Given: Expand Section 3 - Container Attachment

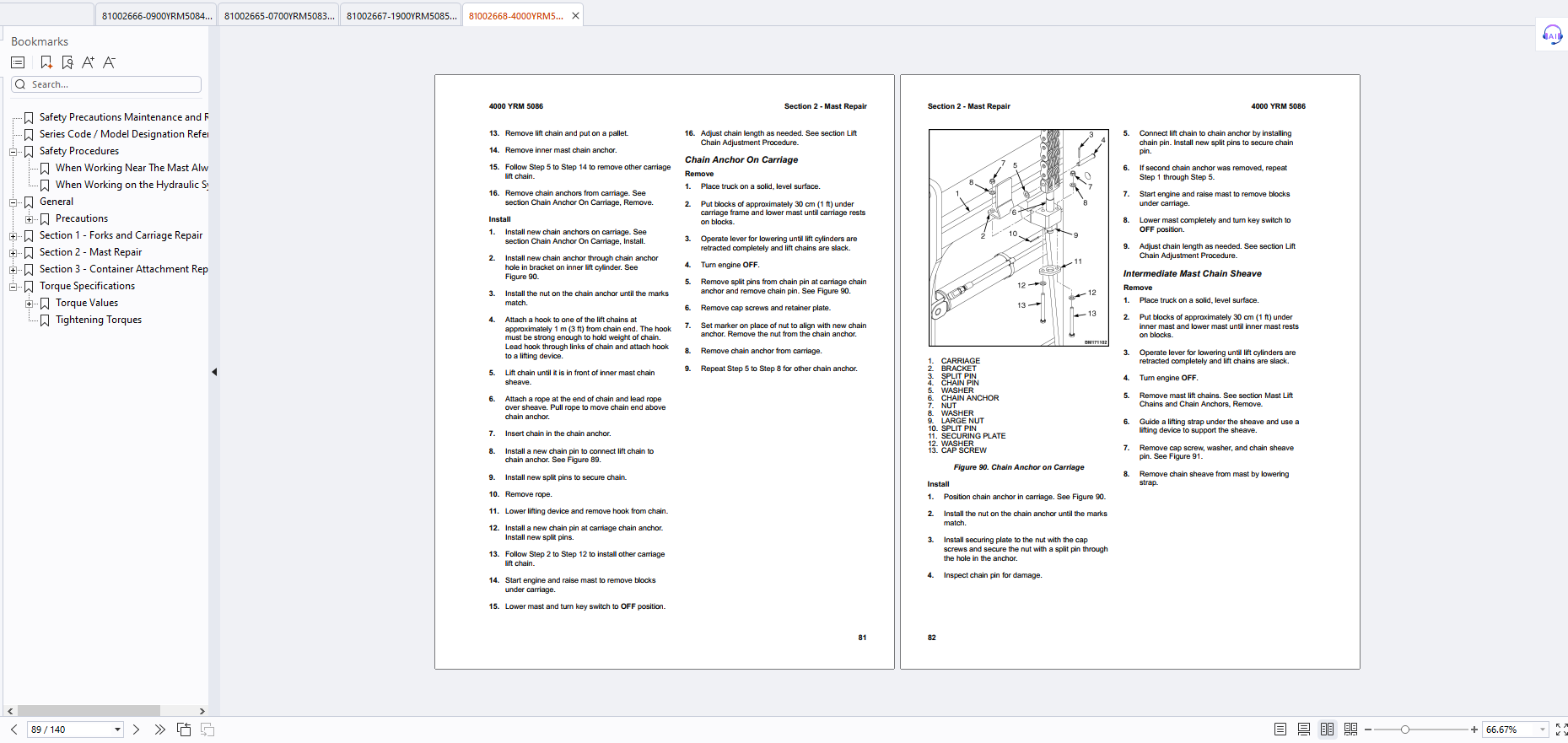Looking at the screenshot, I should click(x=13, y=270).
